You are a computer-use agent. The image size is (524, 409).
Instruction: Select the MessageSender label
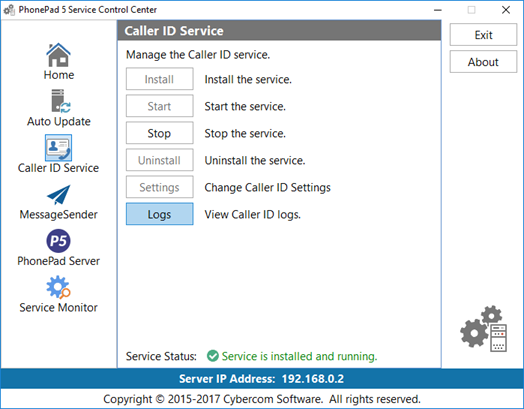[58, 214]
